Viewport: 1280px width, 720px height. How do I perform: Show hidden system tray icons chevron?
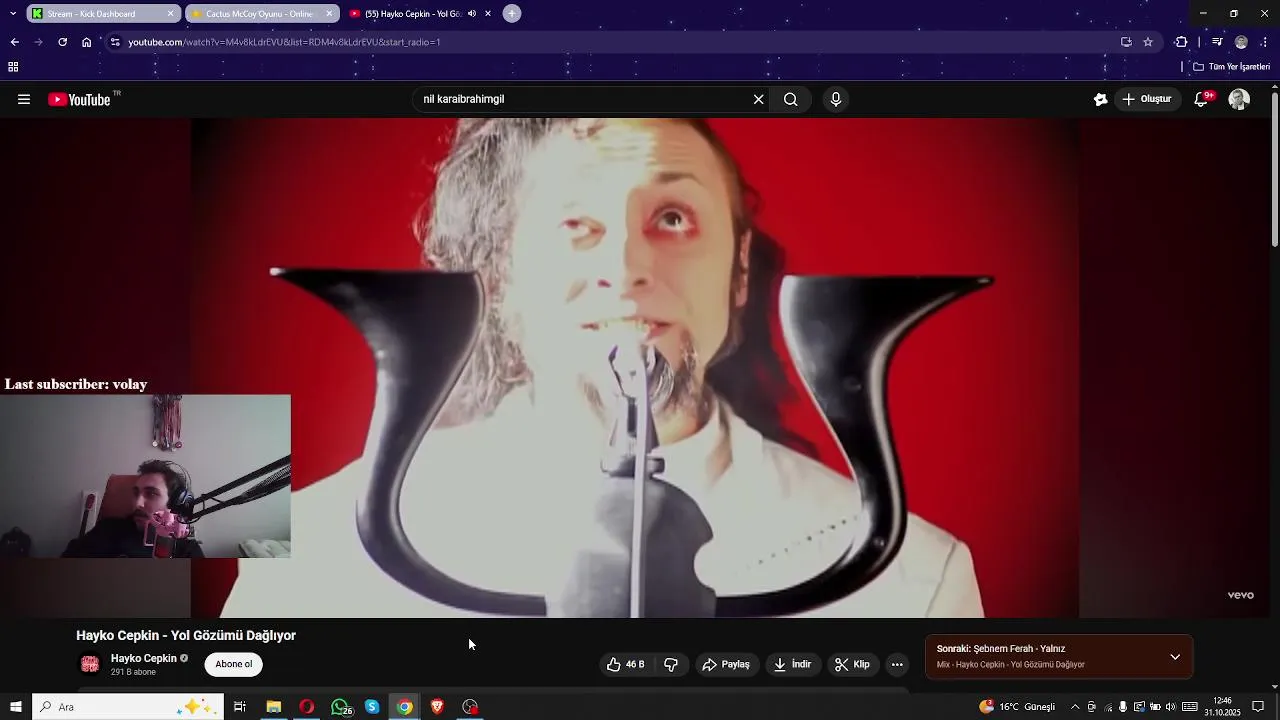click(1075, 707)
